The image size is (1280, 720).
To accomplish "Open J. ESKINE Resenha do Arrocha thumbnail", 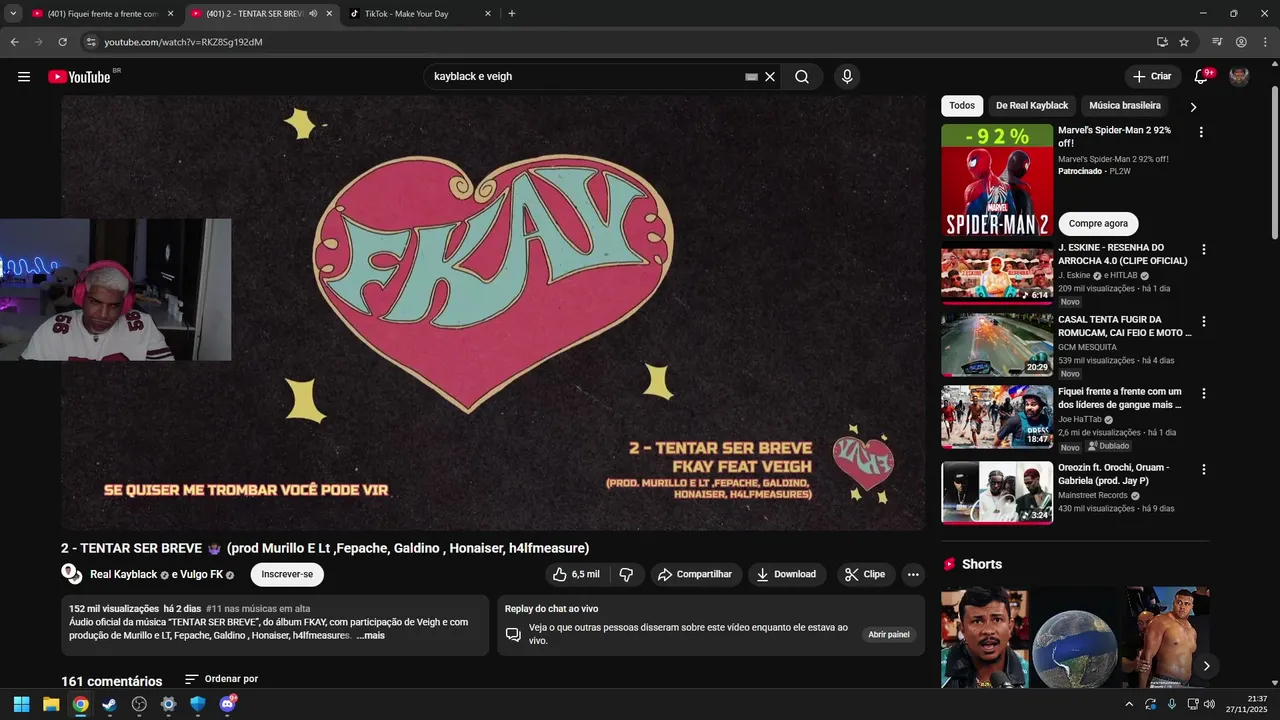I will click(x=997, y=272).
